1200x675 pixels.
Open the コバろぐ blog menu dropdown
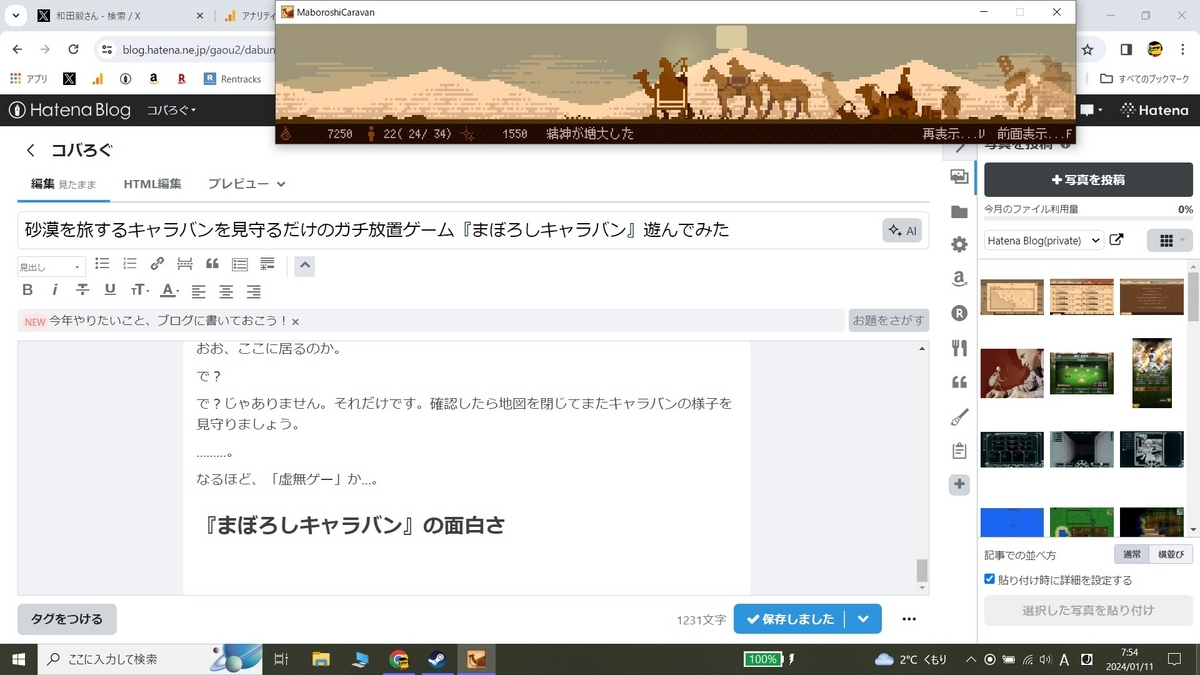(x=172, y=110)
